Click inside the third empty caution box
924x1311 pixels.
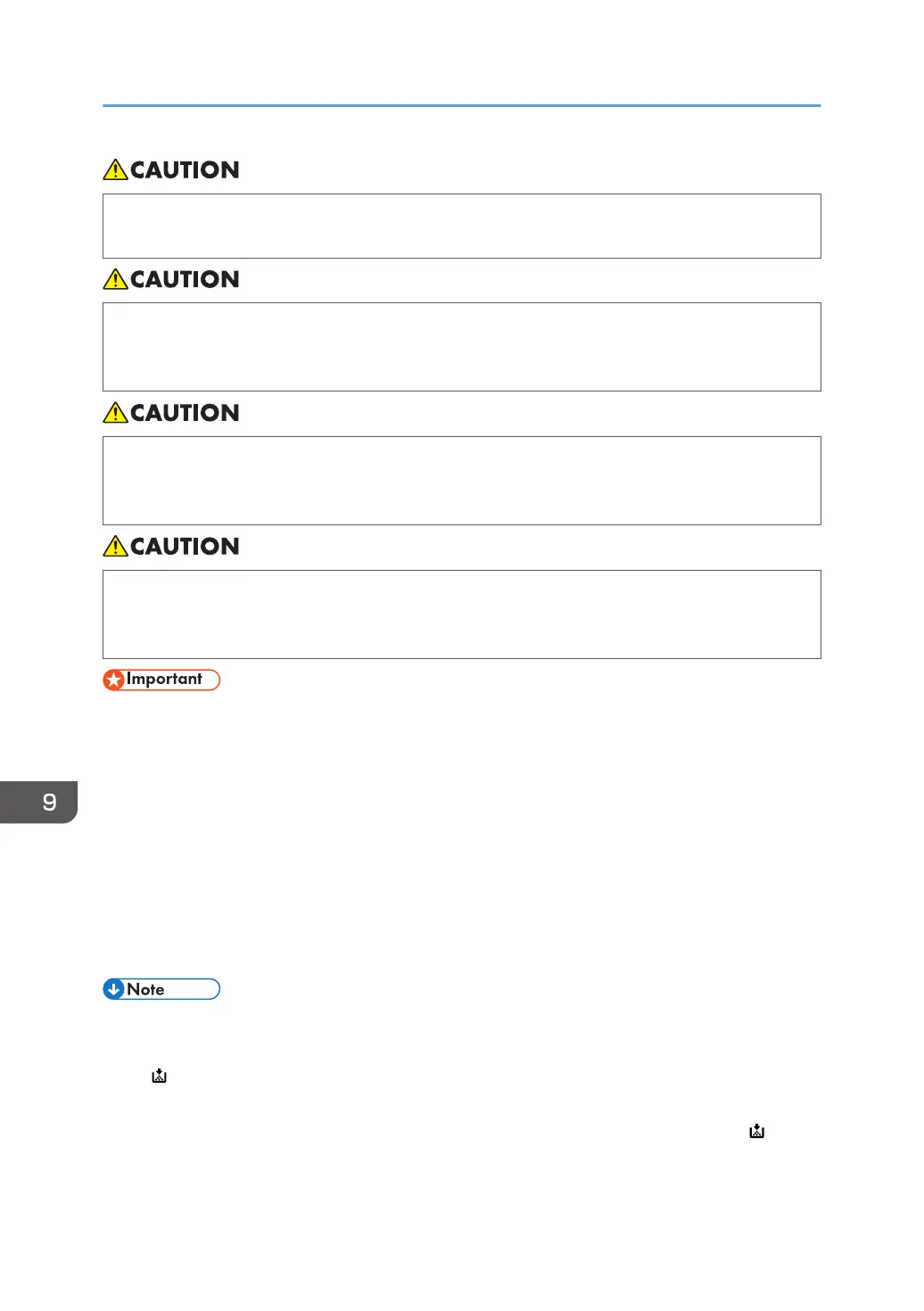[x=462, y=481]
